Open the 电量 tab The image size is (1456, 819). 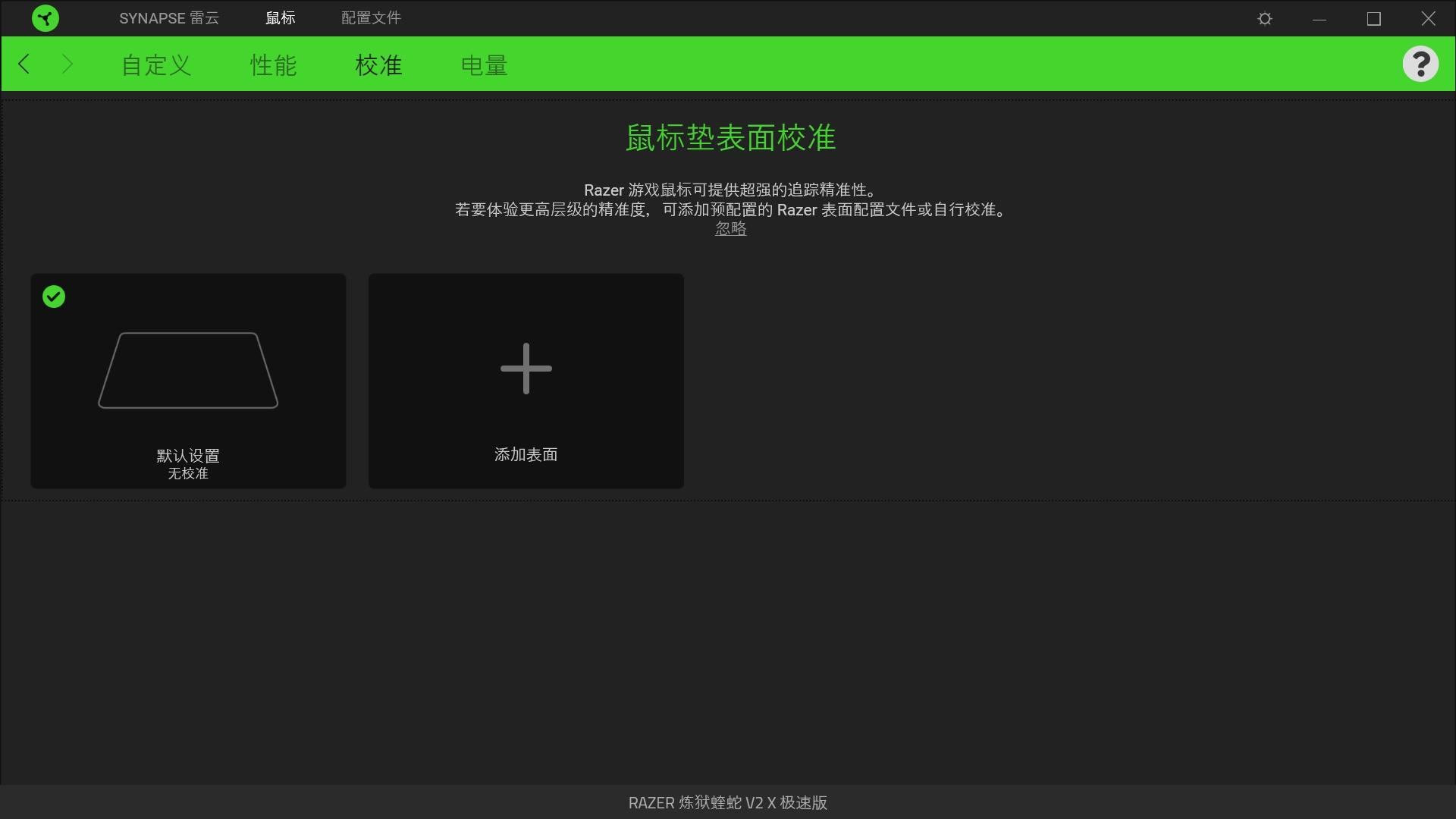point(484,65)
